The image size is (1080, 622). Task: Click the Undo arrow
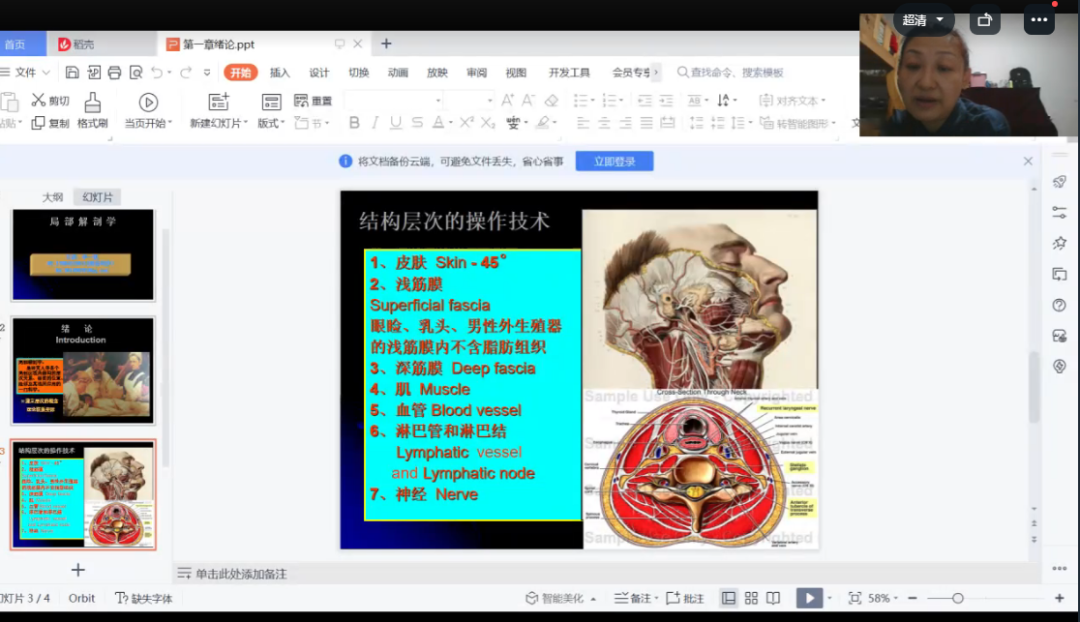pyautogui.click(x=157, y=72)
